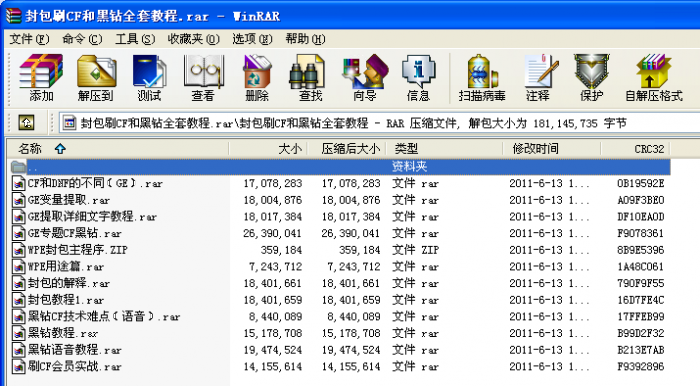
Task: Sort by the 修改时间 column header
Action: pos(551,149)
